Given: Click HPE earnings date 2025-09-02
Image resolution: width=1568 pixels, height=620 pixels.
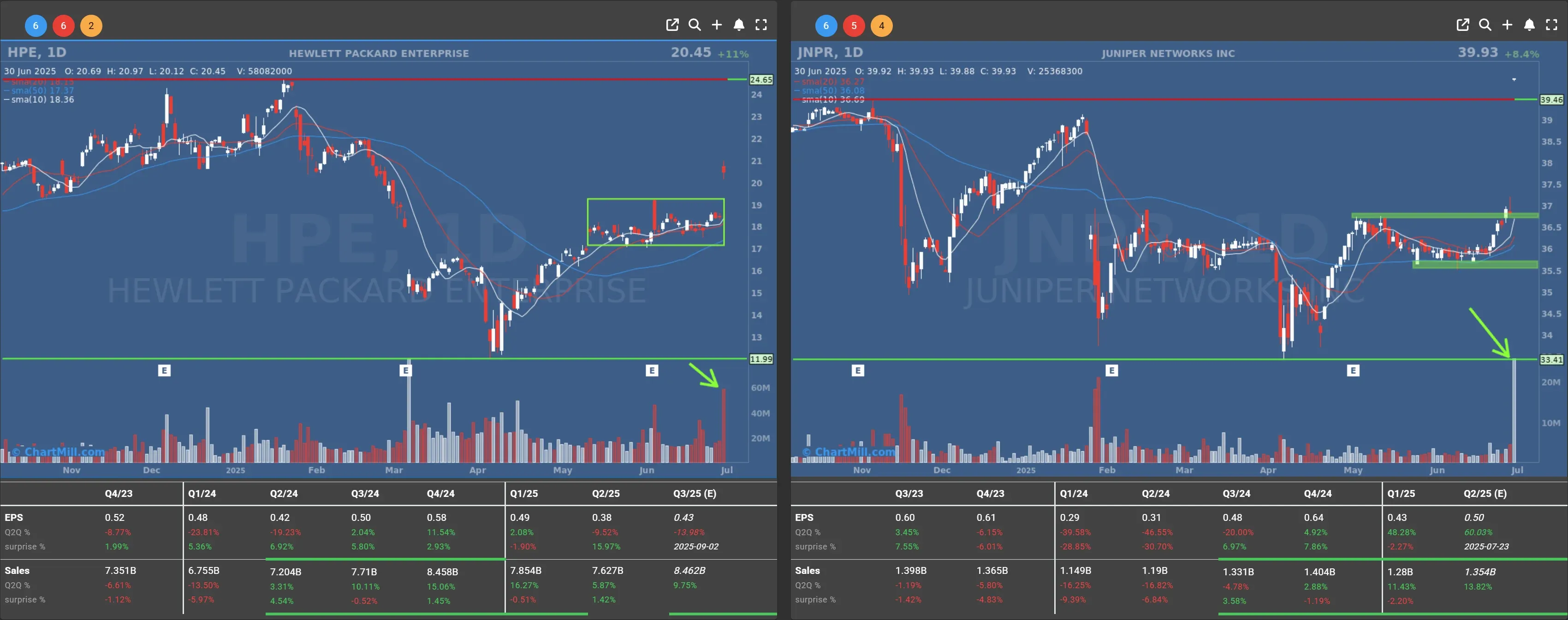Looking at the screenshot, I should coord(696,546).
